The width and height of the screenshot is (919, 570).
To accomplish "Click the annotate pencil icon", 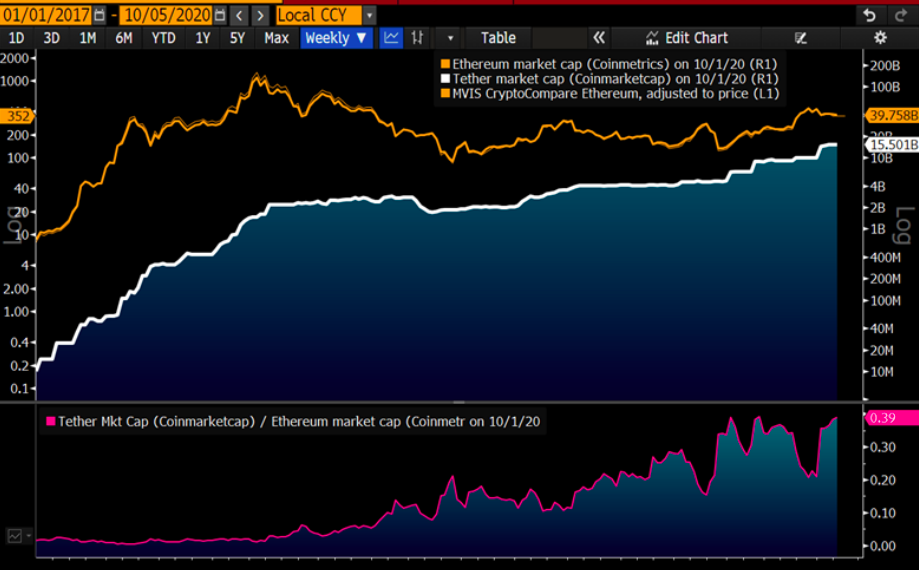I will (x=800, y=38).
